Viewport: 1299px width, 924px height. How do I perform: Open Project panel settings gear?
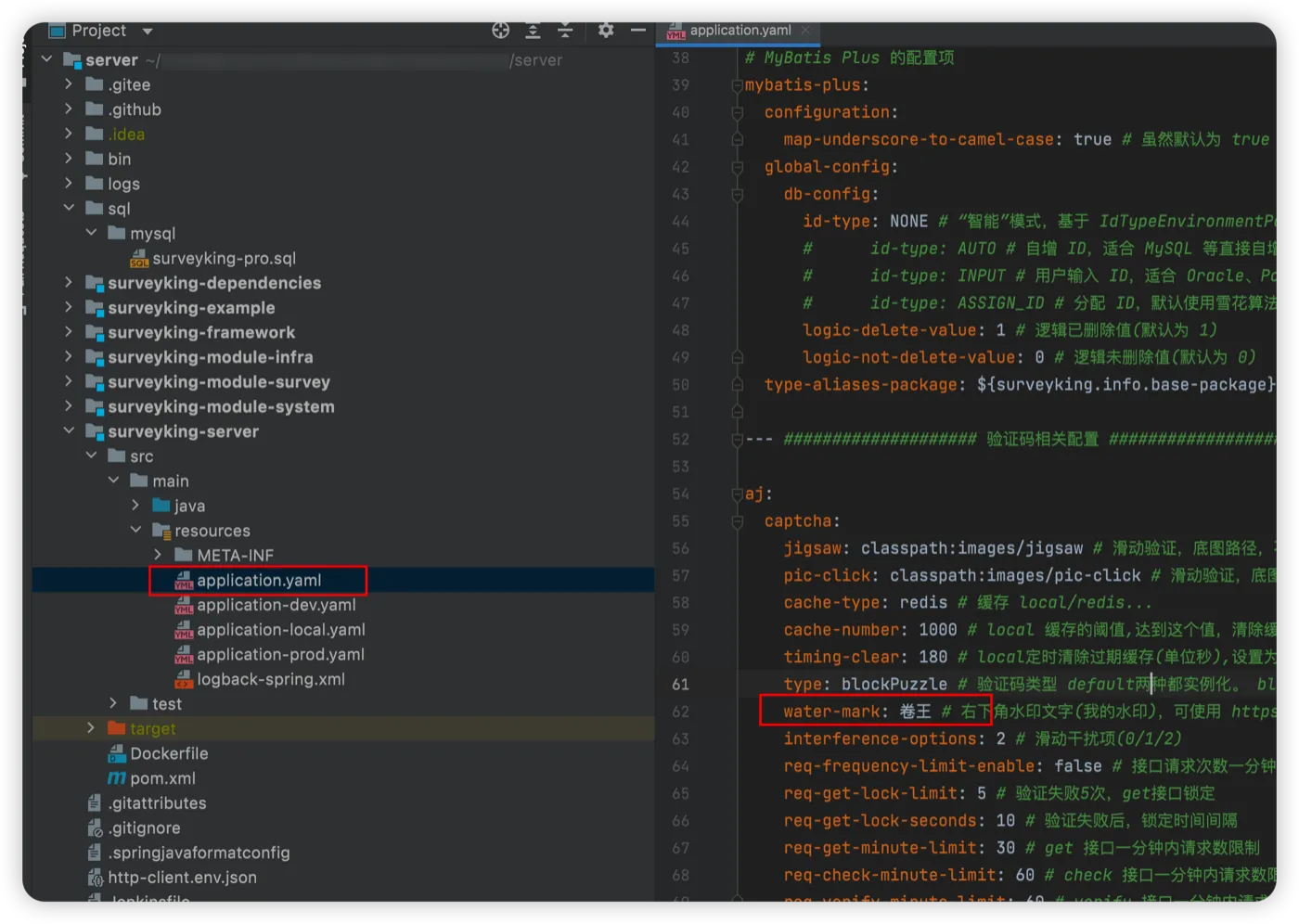tap(606, 31)
